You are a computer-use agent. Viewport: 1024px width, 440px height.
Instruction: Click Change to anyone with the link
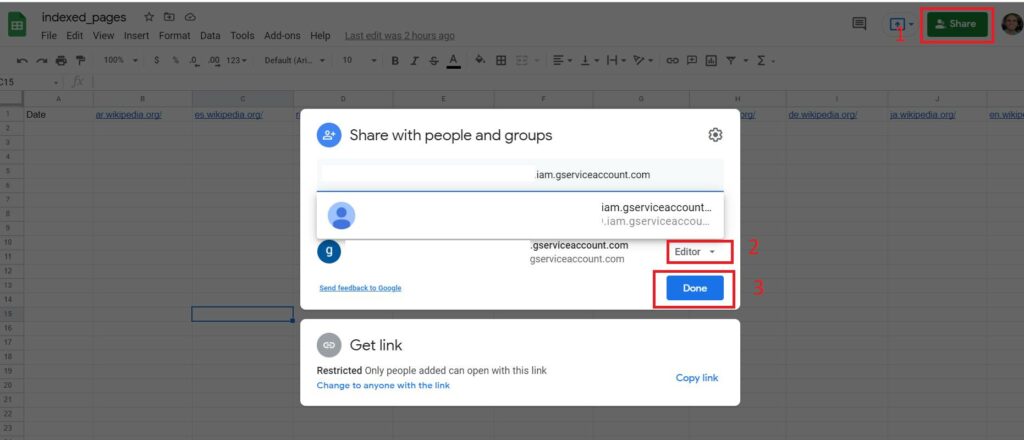pyautogui.click(x=383, y=385)
